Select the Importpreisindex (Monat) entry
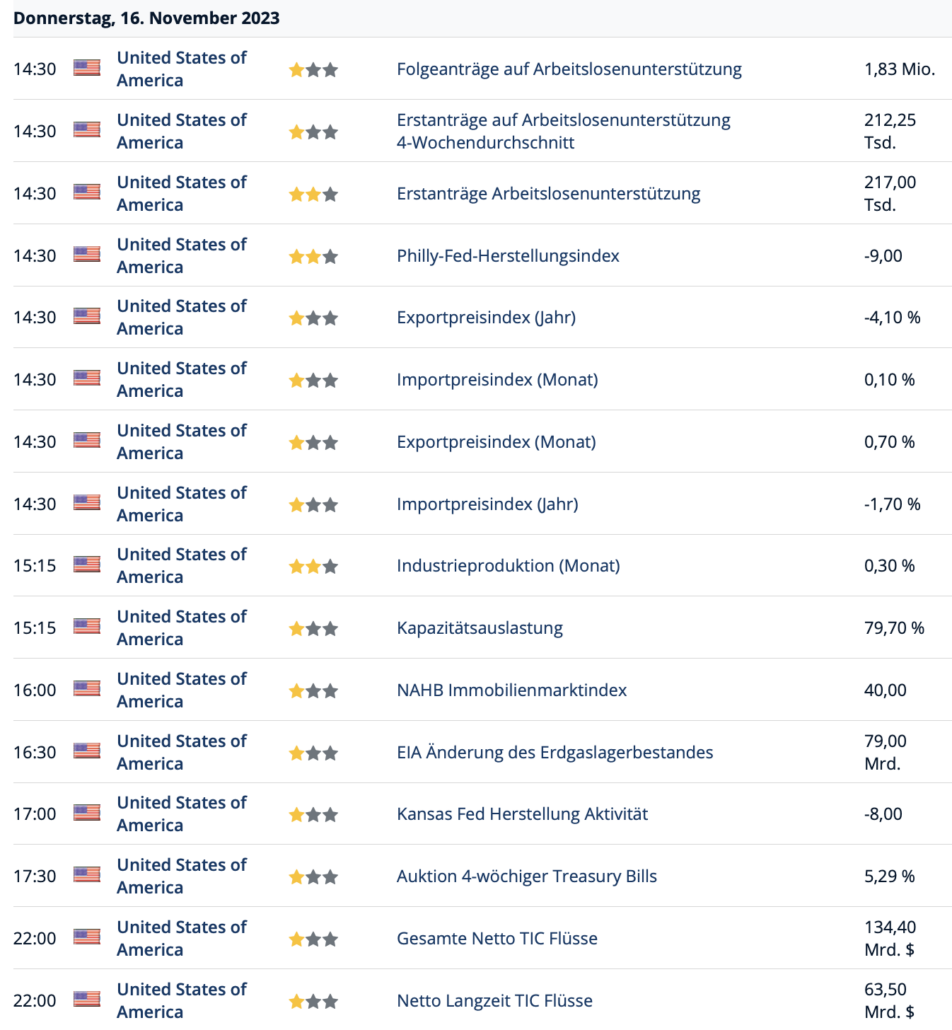The image size is (952, 1030). [497, 380]
